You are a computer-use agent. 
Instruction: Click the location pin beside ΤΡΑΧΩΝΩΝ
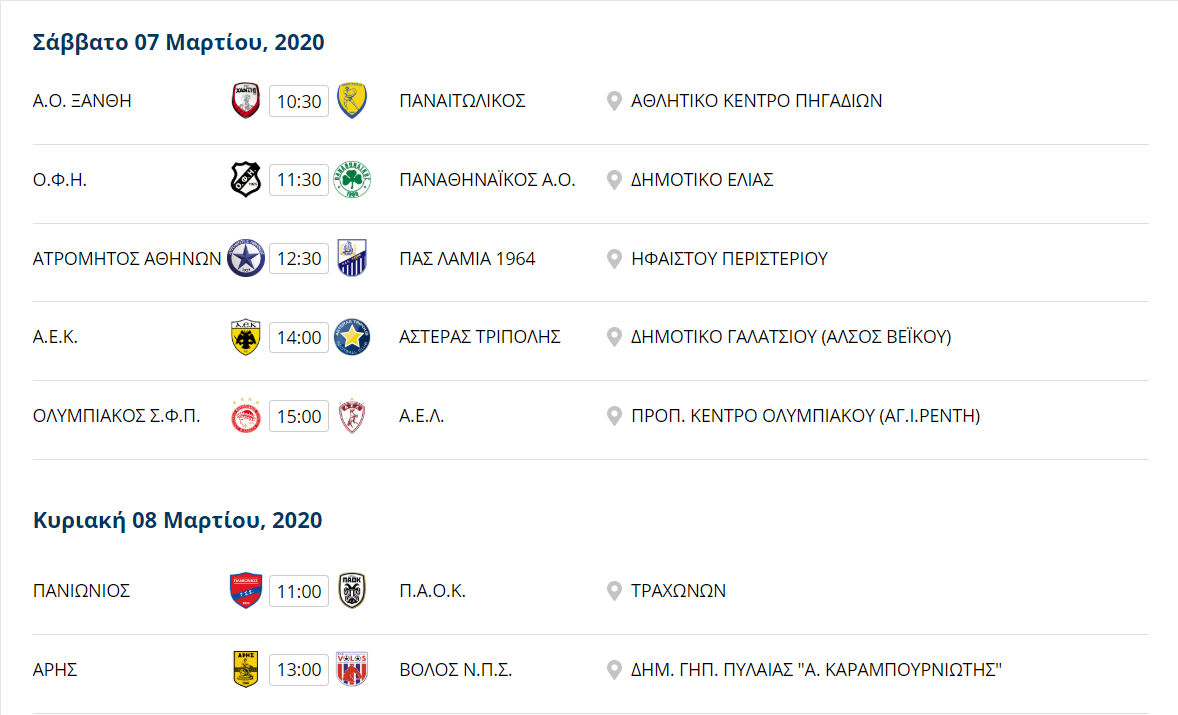pos(614,591)
